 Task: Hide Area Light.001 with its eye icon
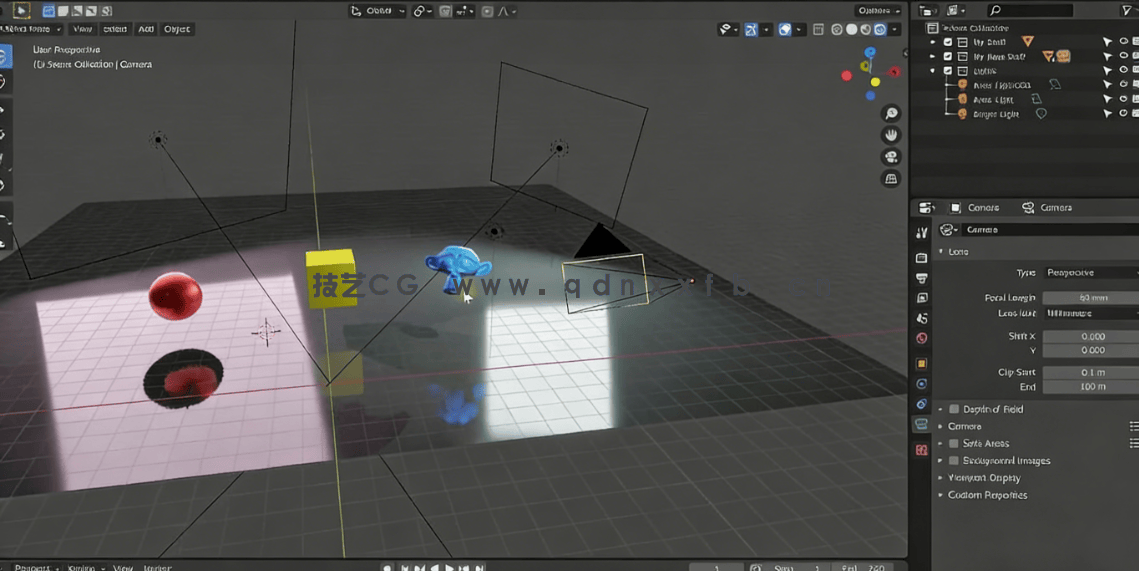[1123, 85]
